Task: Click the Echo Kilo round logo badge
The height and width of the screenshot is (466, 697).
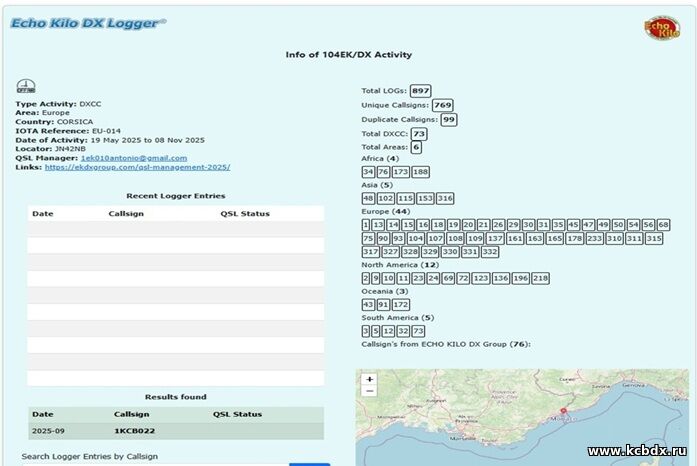Action: click(661, 27)
